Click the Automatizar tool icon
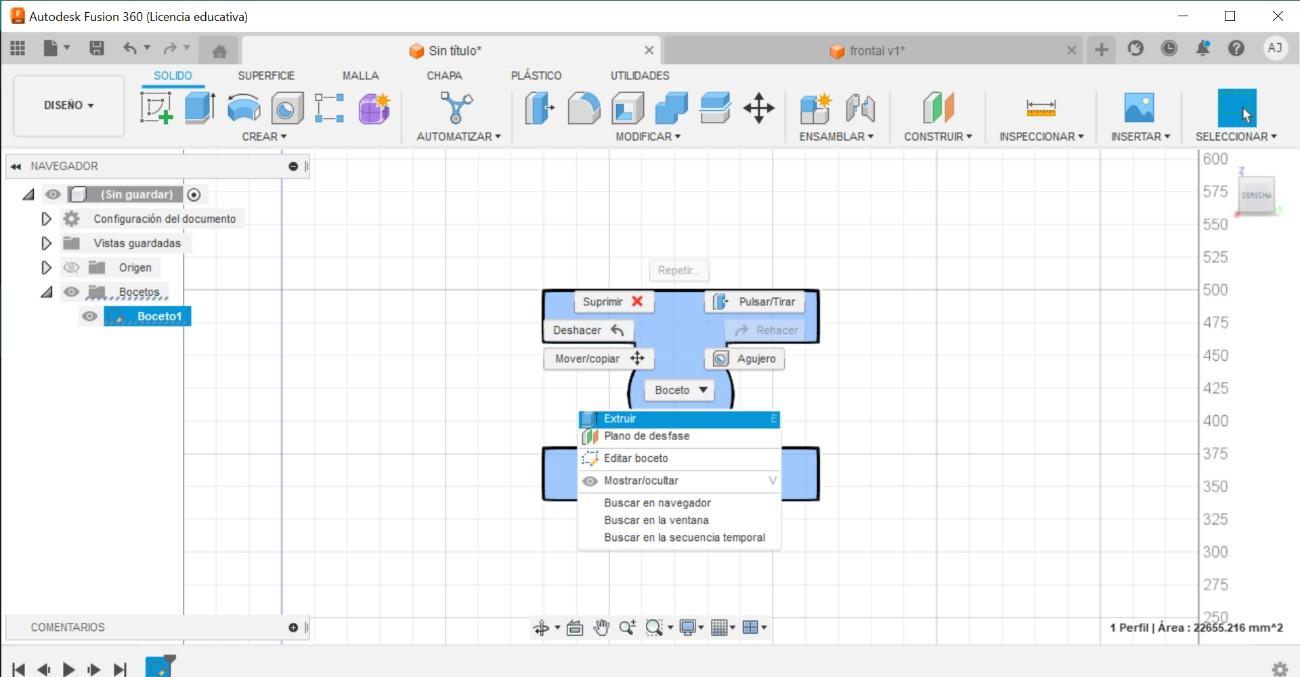The width and height of the screenshot is (1300, 677). click(x=457, y=108)
